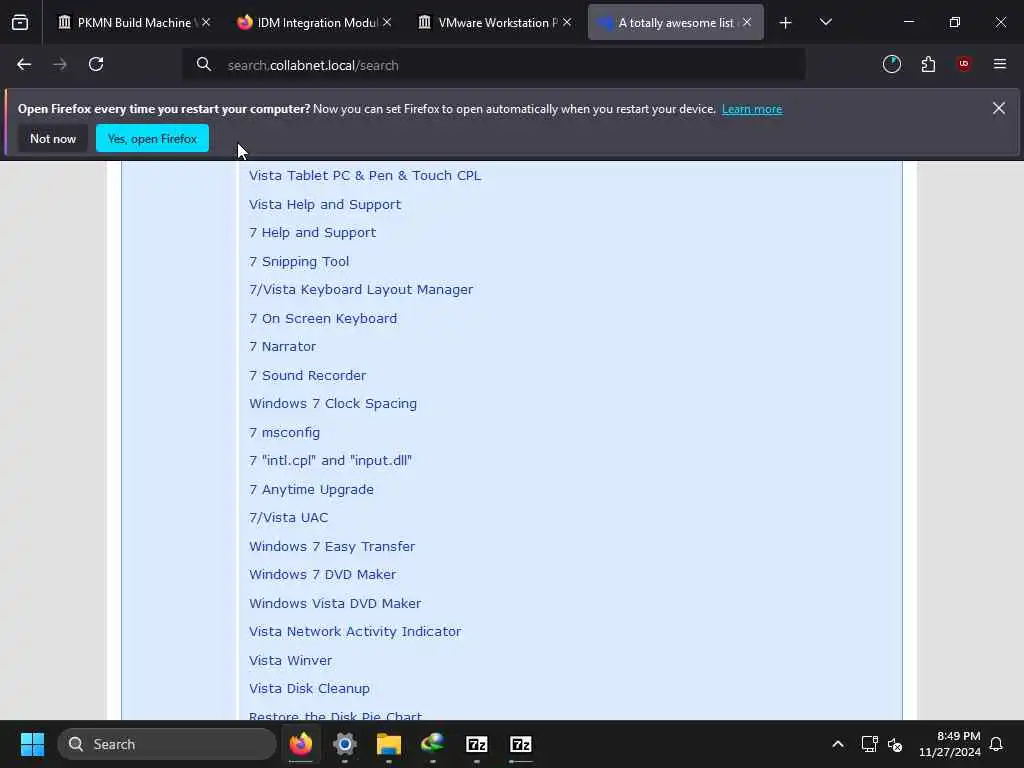Open Windows 7 Clock Spacing link

coord(333,404)
